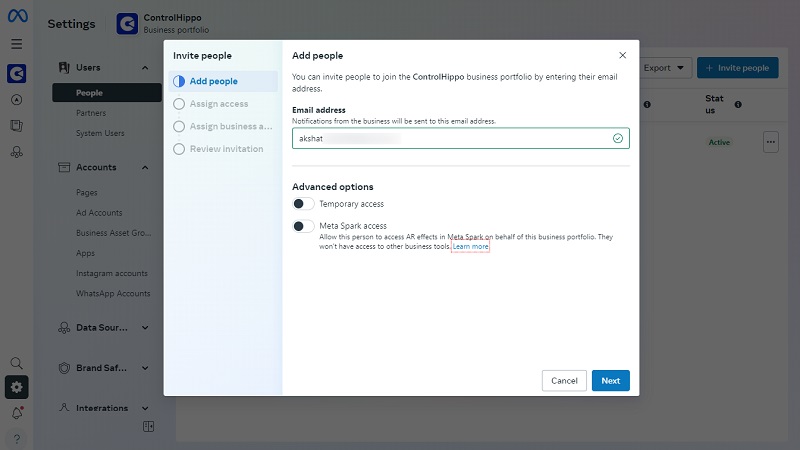Expand the Data Sources section
Viewport: 800px width, 450px height.
tap(145, 327)
